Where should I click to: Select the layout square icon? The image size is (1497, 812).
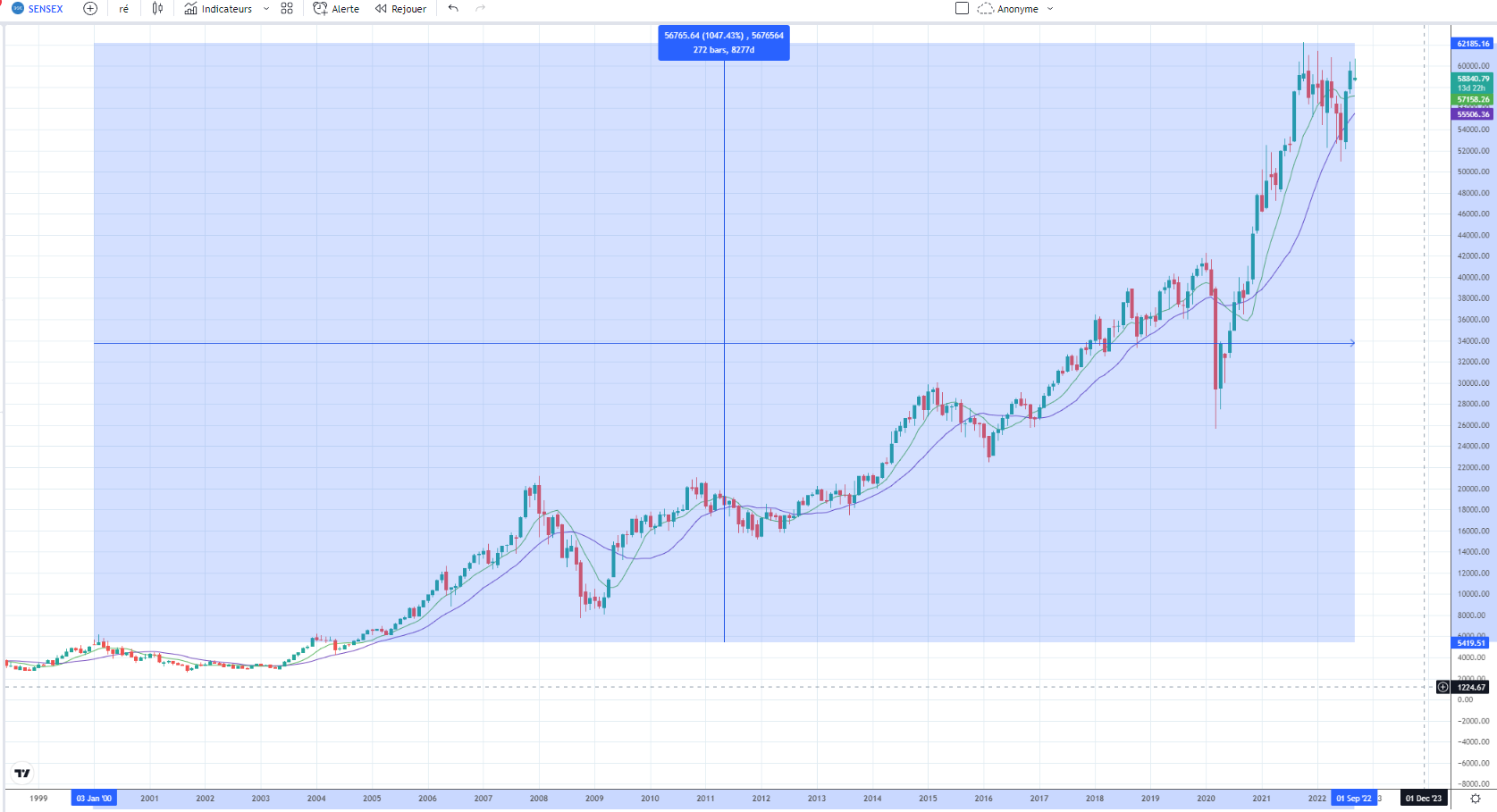(x=962, y=9)
